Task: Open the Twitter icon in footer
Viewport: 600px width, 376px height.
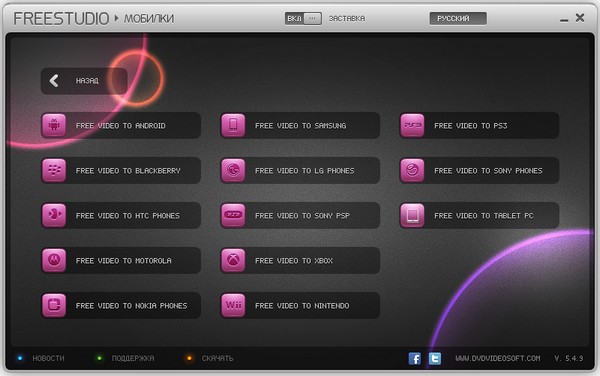Action: [435, 359]
